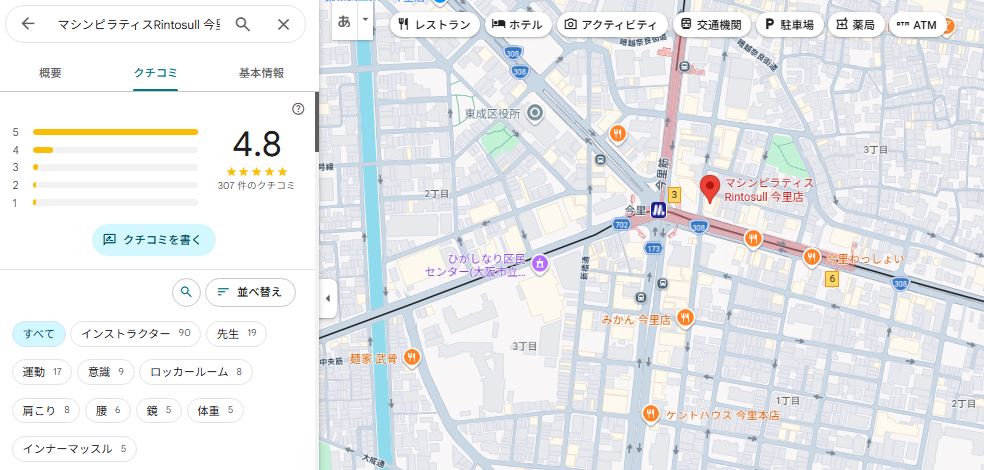Open the input language あ dropdown arrow
984x470 pixels.
tap(366, 20)
